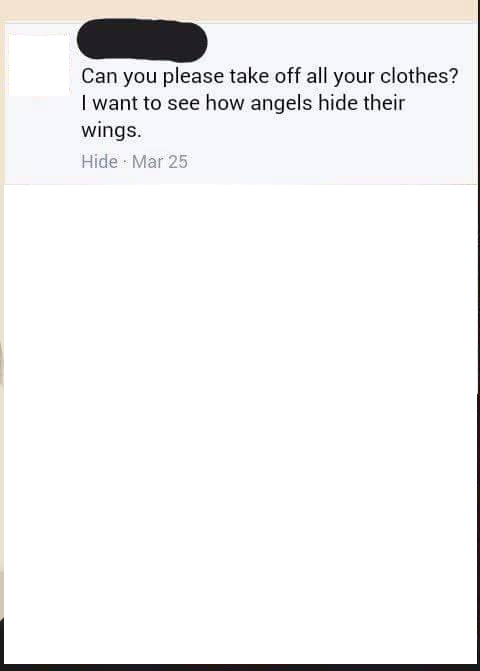Click the empty white area below the comment
480x671 pixels.
[x=240, y=424]
